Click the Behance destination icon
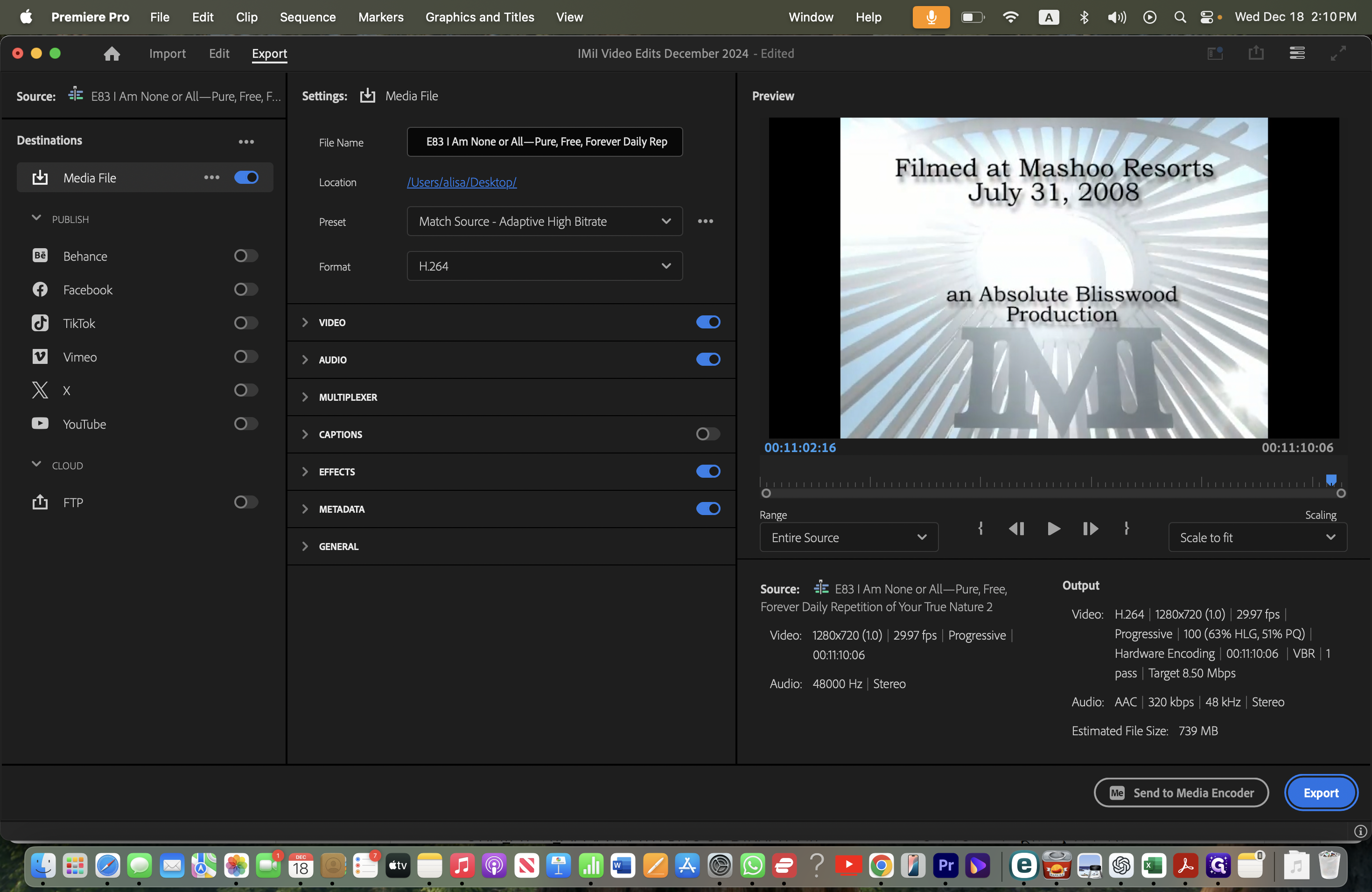 (40, 255)
